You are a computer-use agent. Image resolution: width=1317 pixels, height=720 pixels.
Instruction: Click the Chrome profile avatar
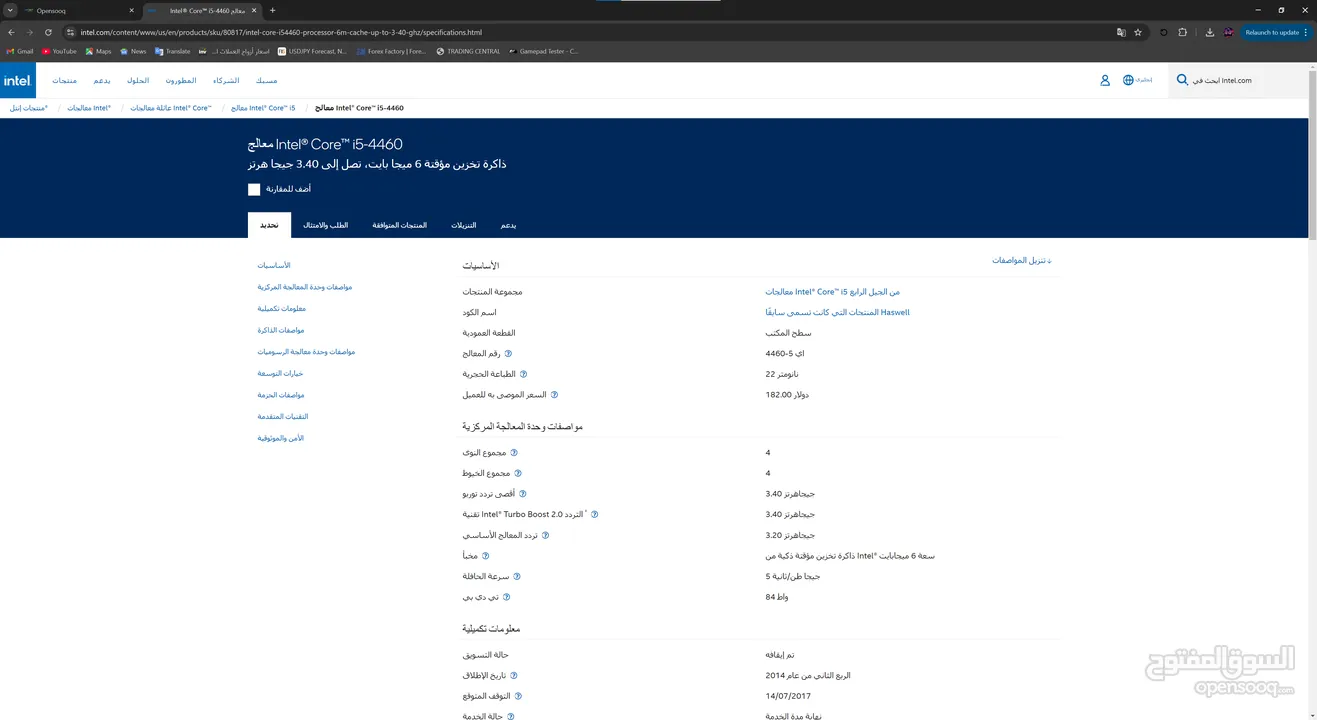pos(1228,32)
